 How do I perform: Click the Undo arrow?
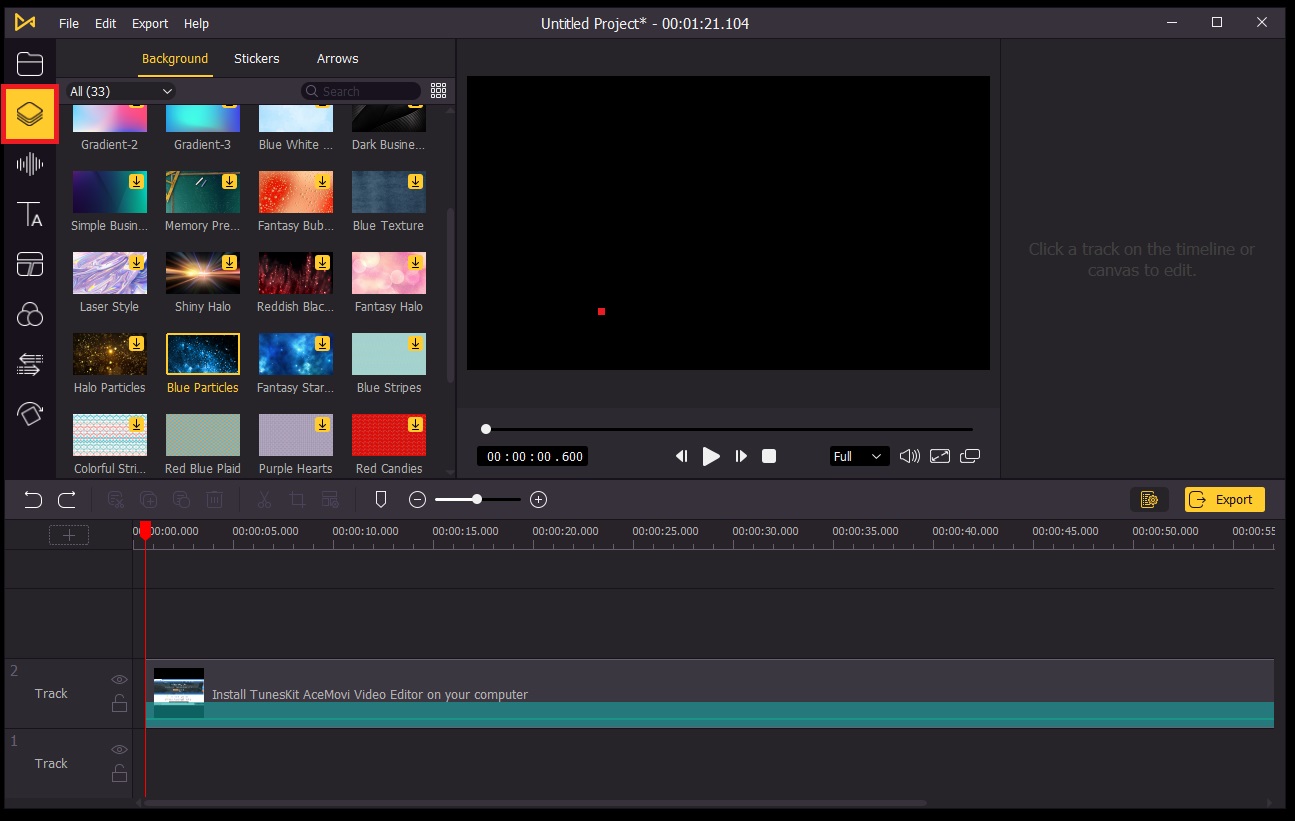point(31,499)
